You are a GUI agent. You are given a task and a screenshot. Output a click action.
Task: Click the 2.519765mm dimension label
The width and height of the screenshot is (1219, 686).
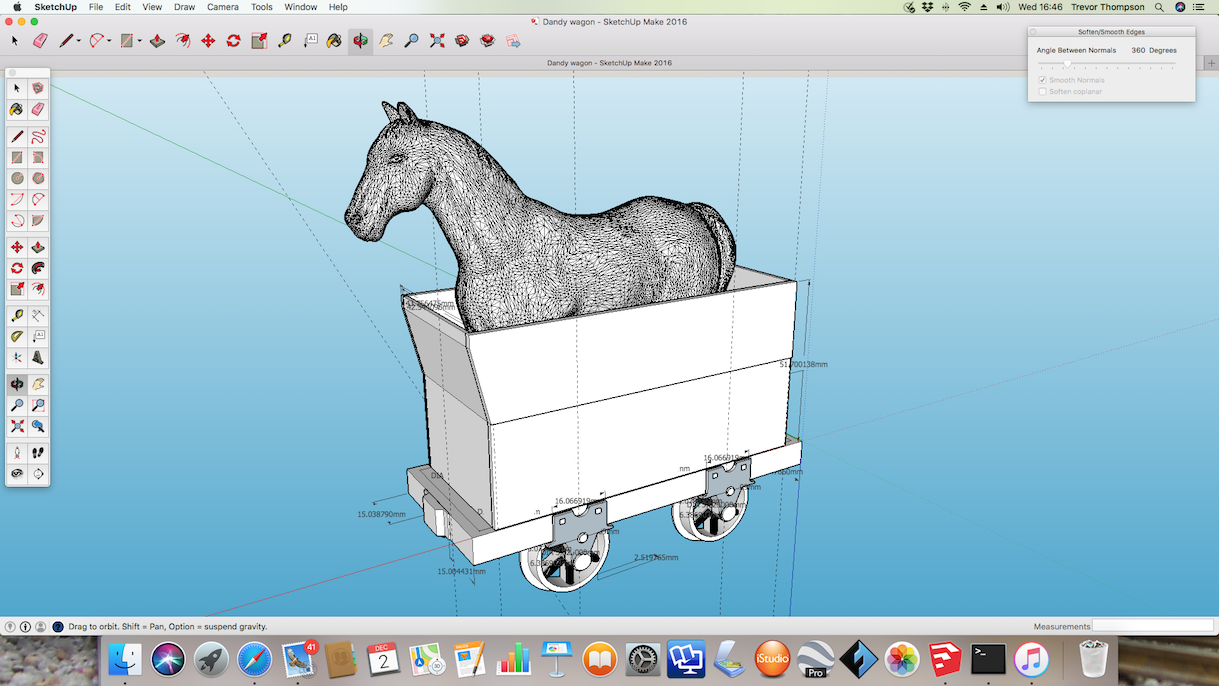click(x=656, y=557)
